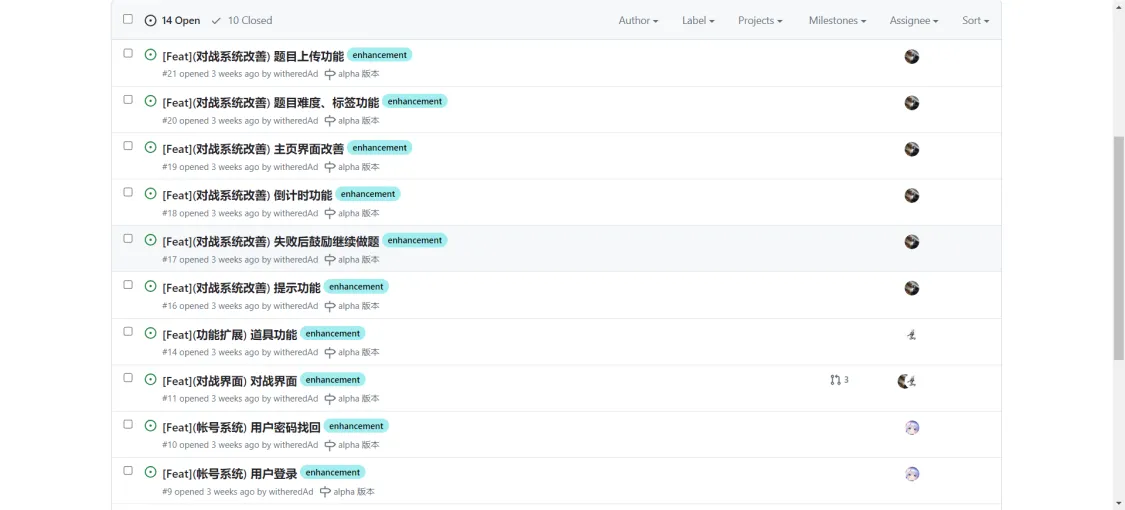Open issue titled 题目难度、标签功能

point(270,103)
